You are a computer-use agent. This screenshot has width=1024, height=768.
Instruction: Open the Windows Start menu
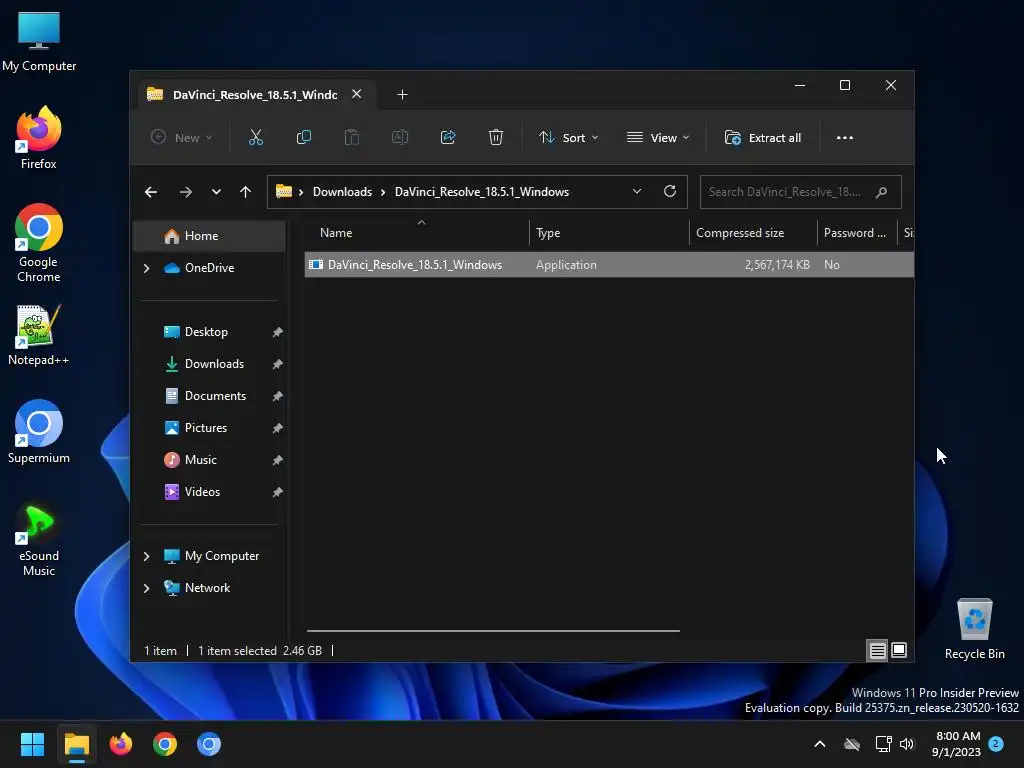(32, 744)
